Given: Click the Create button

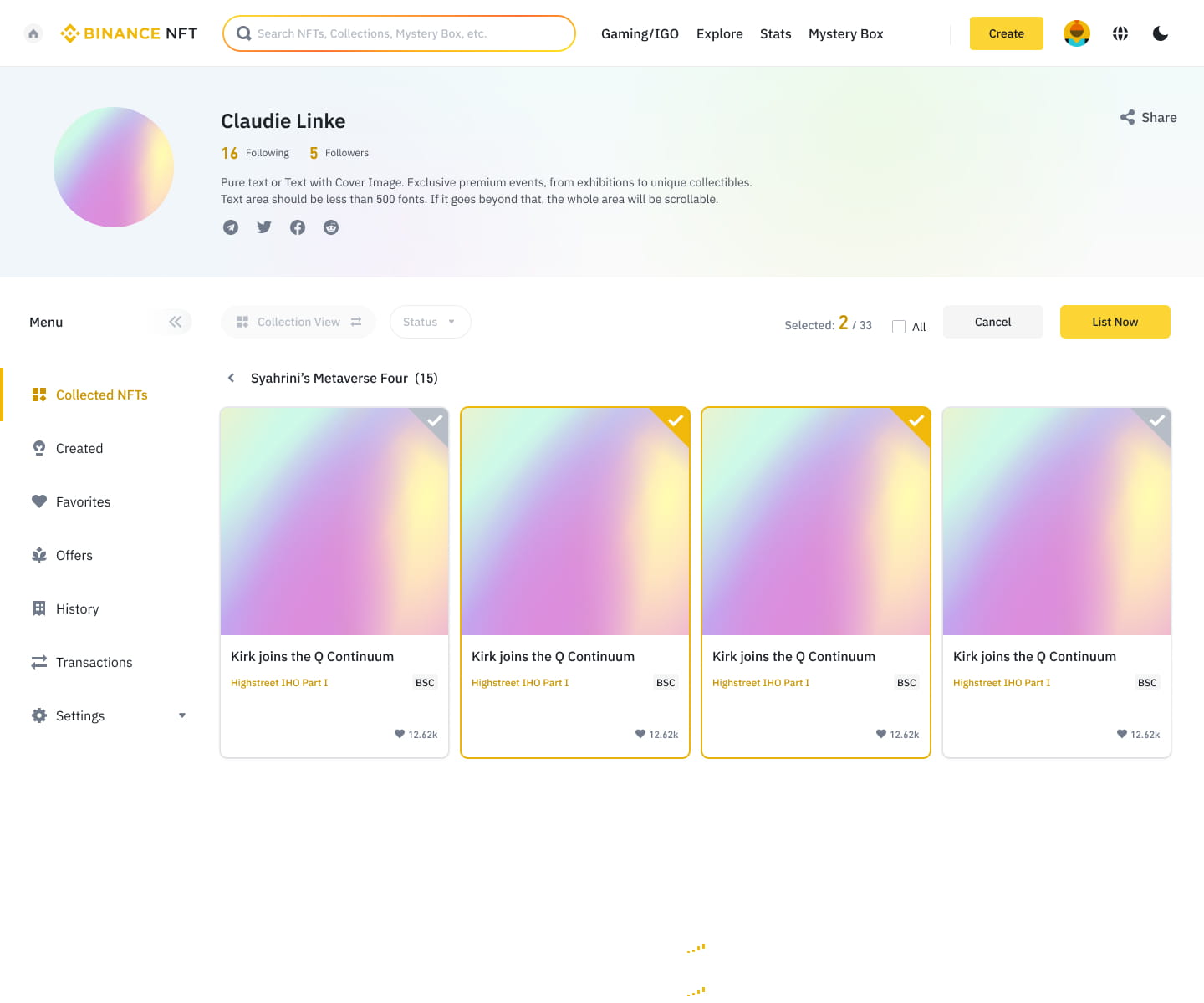Looking at the screenshot, I should [x=1007, y=33].
